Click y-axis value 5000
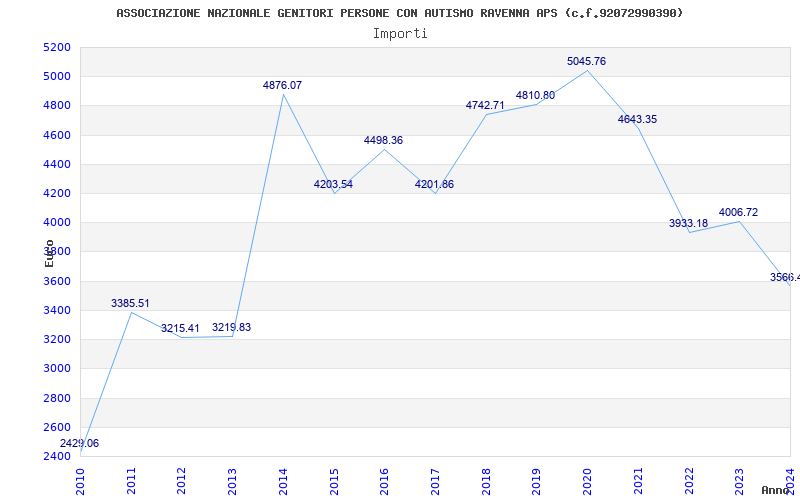 pos(58,77)
